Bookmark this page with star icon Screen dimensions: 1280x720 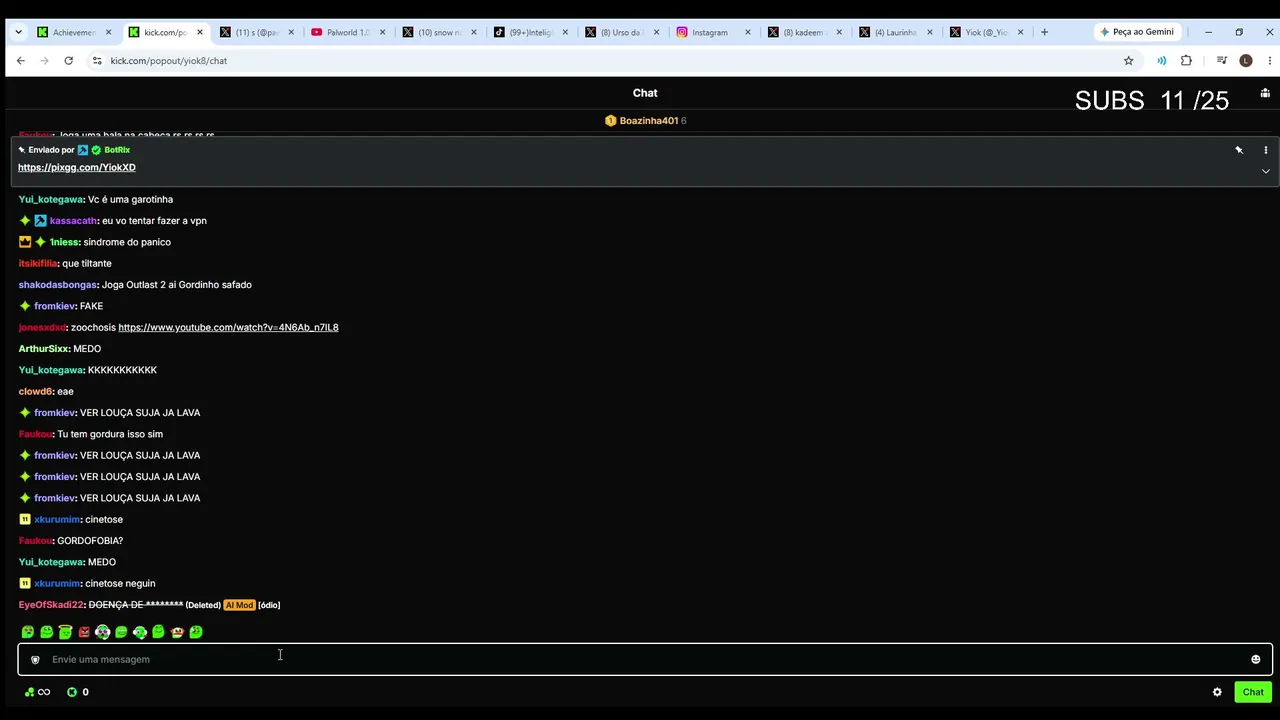[x=1128, y=60]
